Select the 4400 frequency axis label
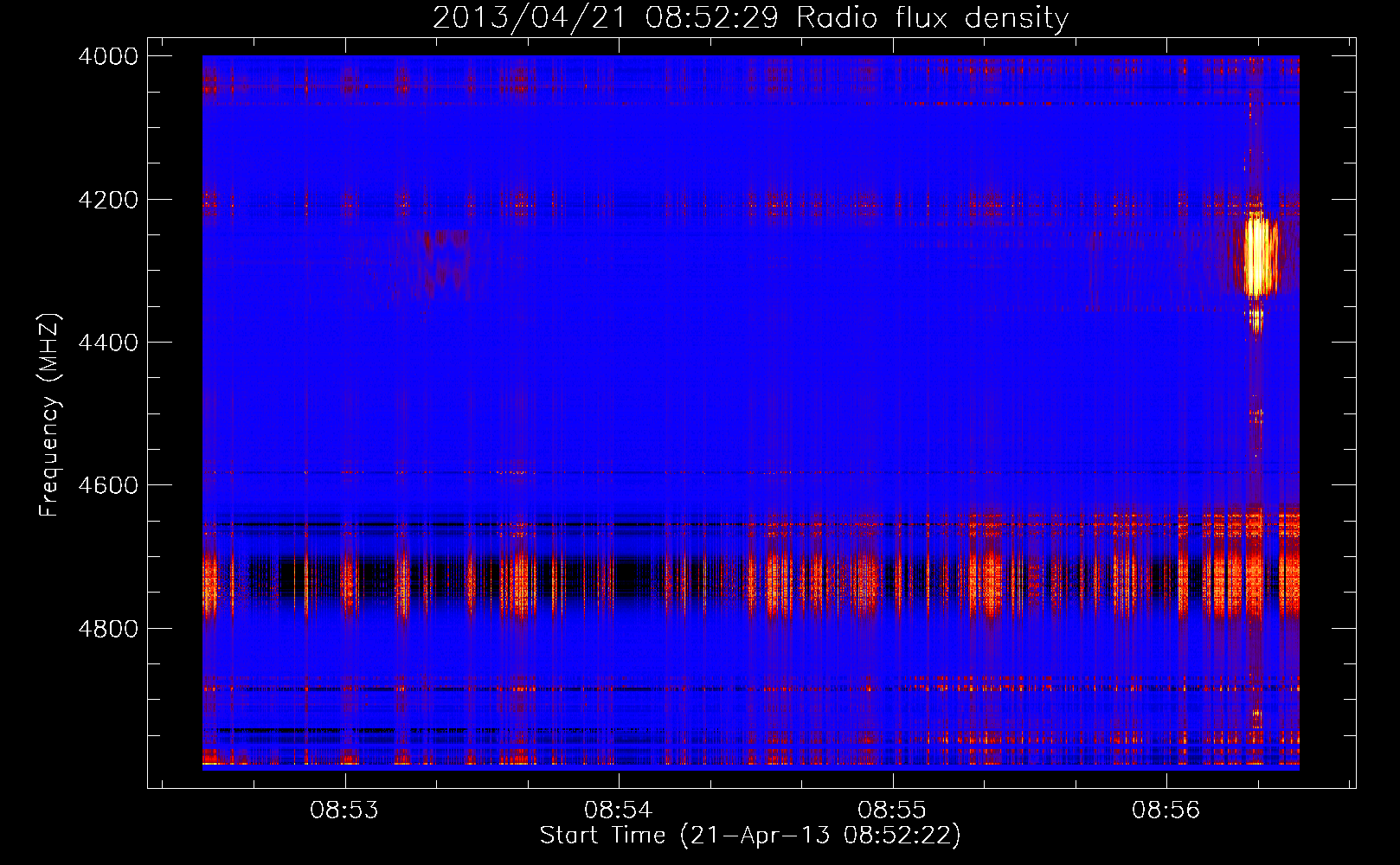The image size is (1400, 865). (x=108, y=343)
